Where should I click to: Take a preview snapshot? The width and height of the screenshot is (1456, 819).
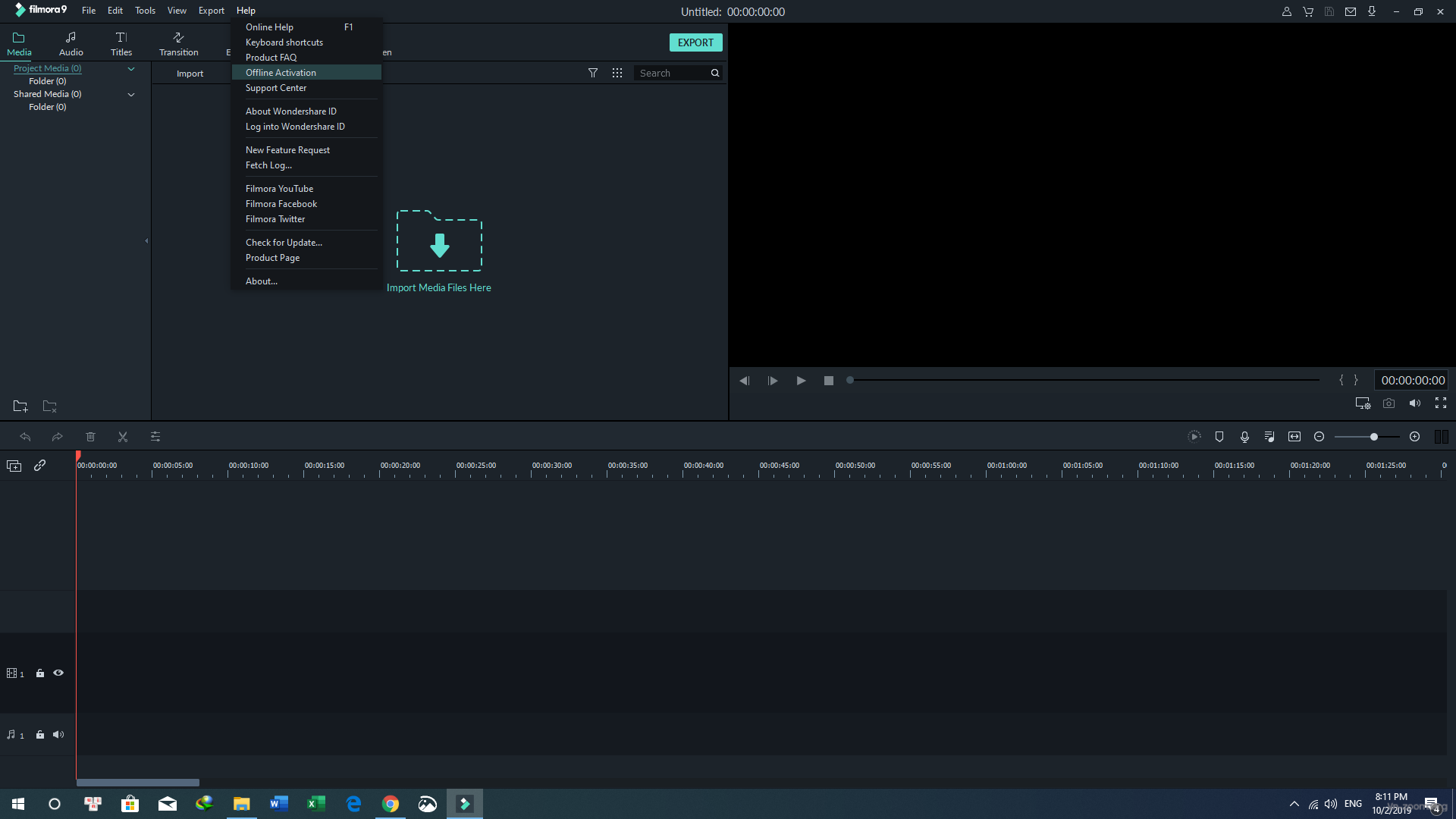click(x=1389, y=403)
